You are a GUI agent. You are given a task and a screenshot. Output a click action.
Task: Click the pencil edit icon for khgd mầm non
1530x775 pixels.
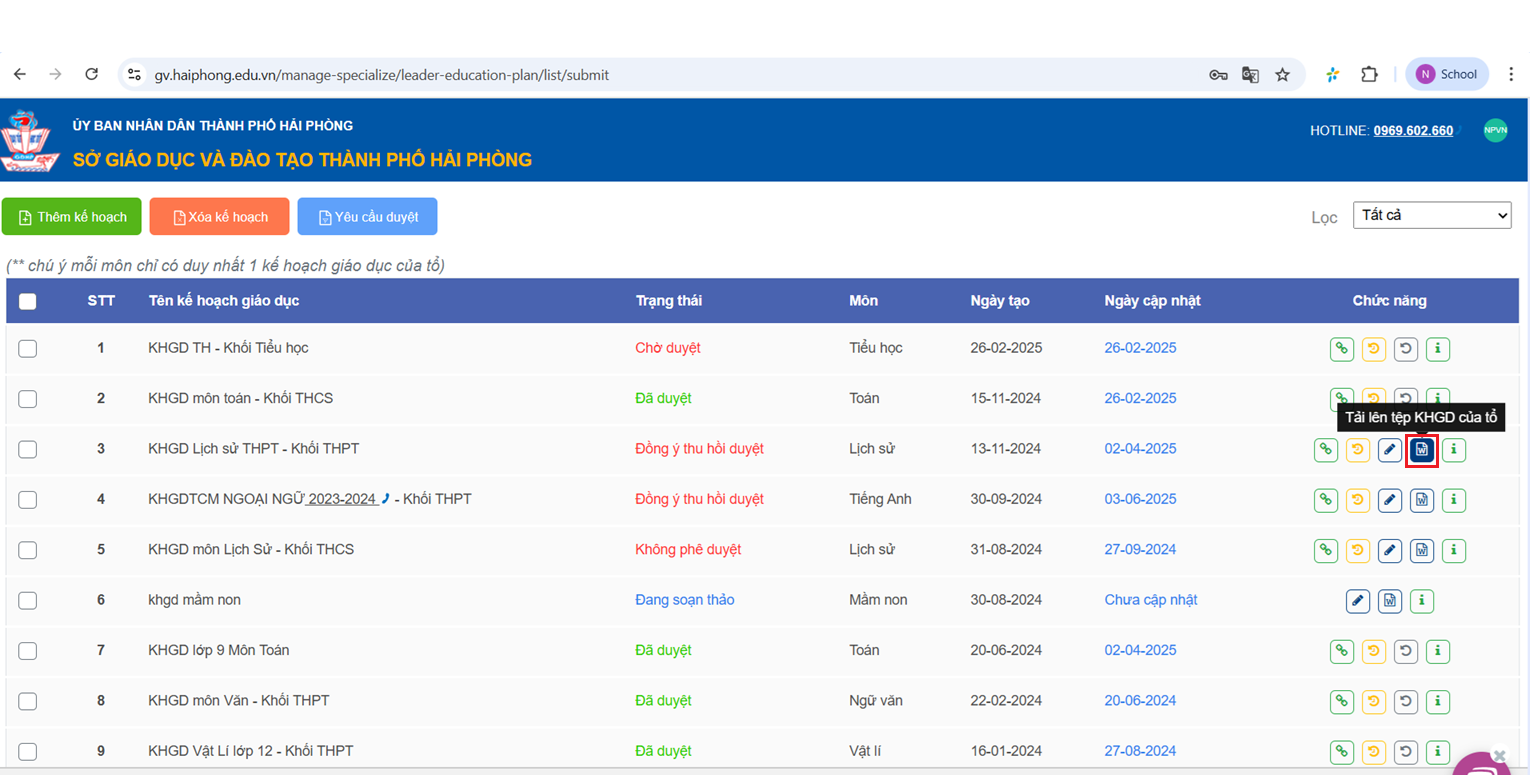(1357, 600)
